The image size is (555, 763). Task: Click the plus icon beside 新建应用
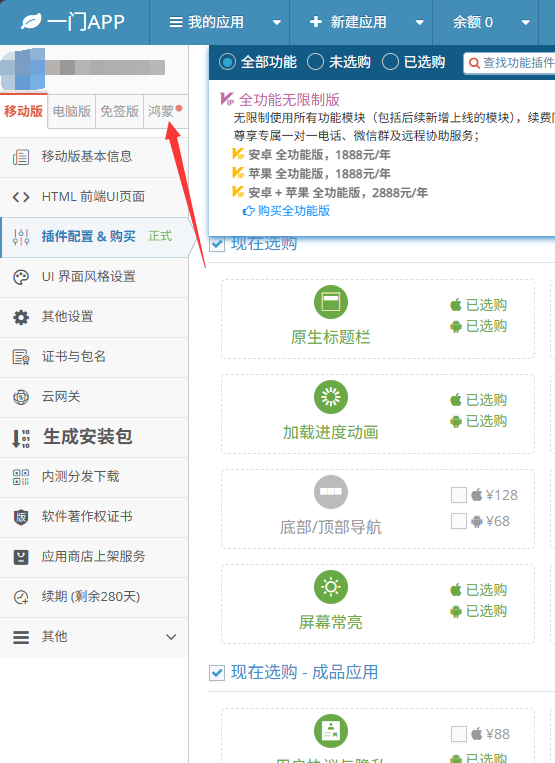tap(316, 22)
